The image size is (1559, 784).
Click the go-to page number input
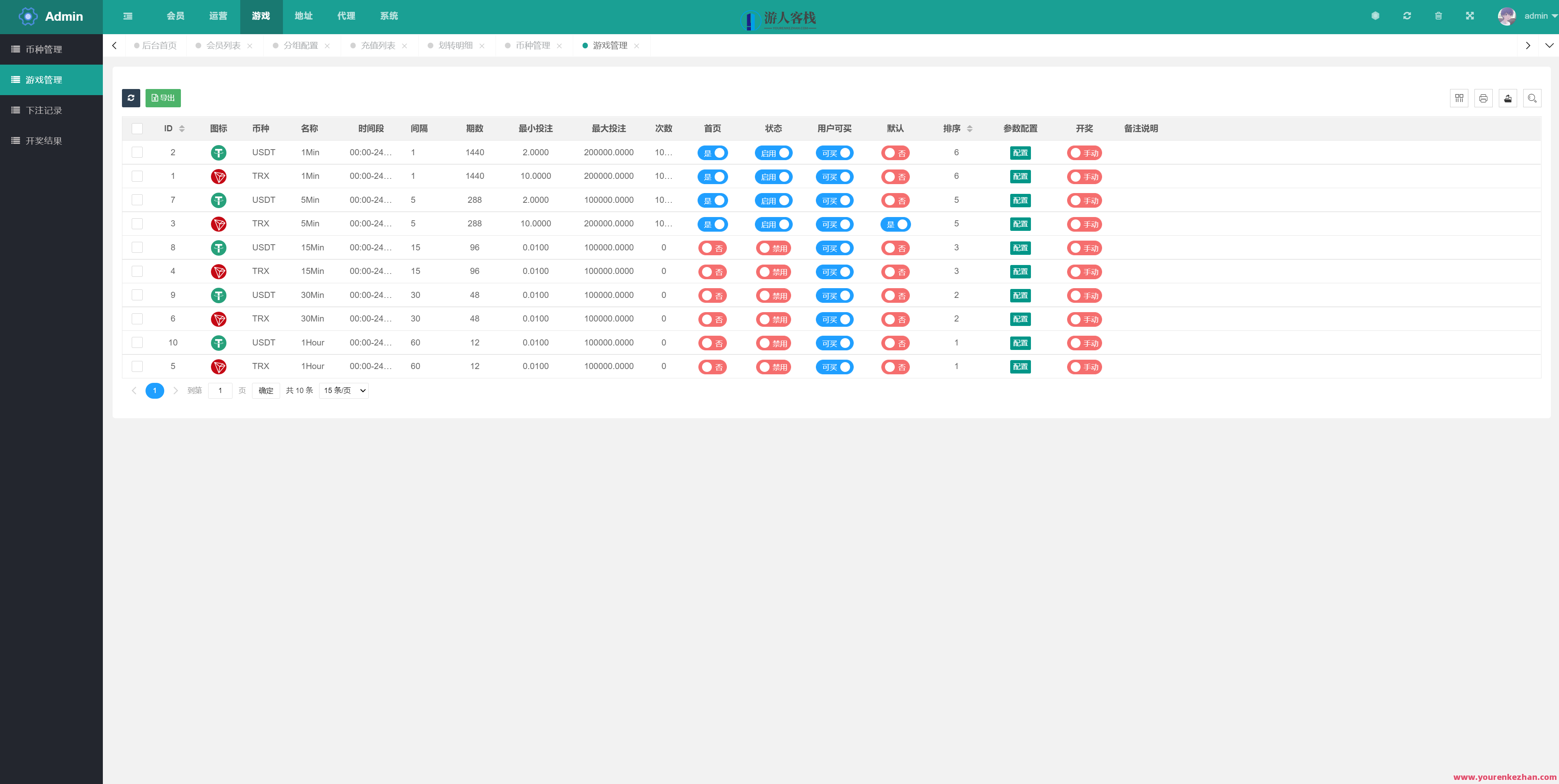[x=220, y=391]
